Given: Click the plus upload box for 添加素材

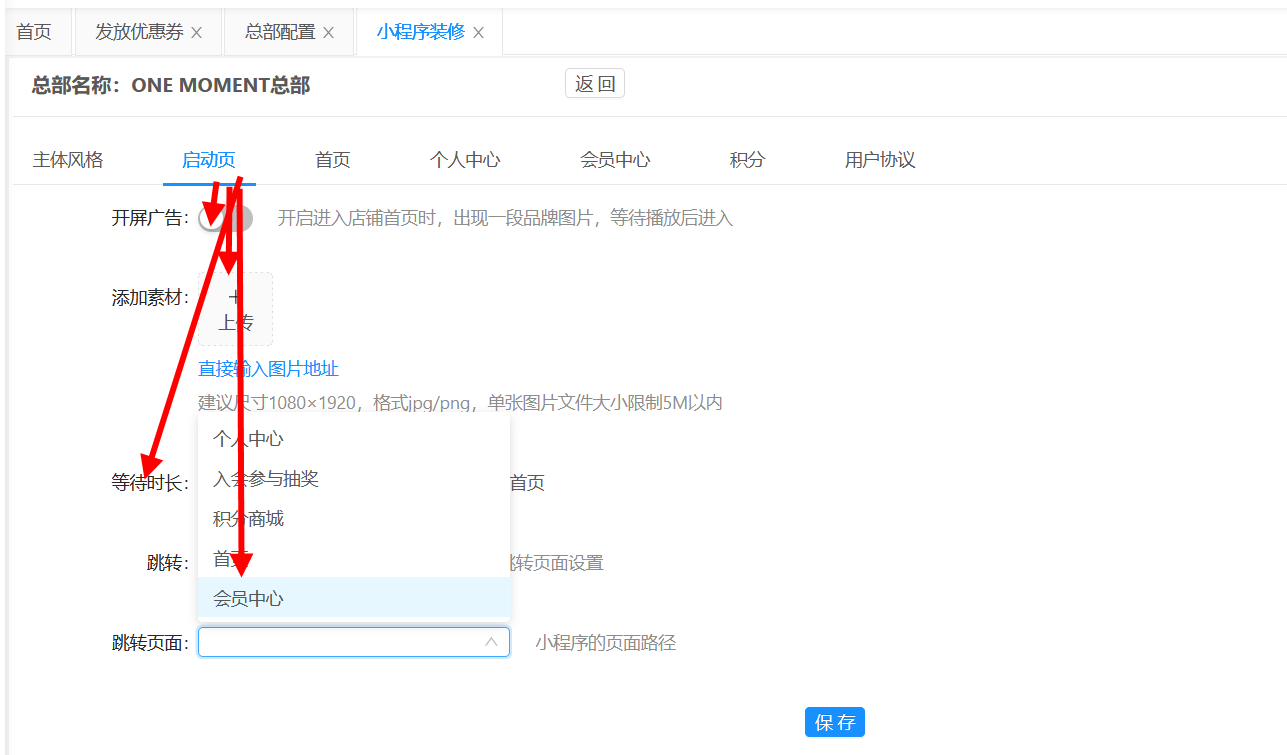Looking at the screenshot, I should 235,309.
